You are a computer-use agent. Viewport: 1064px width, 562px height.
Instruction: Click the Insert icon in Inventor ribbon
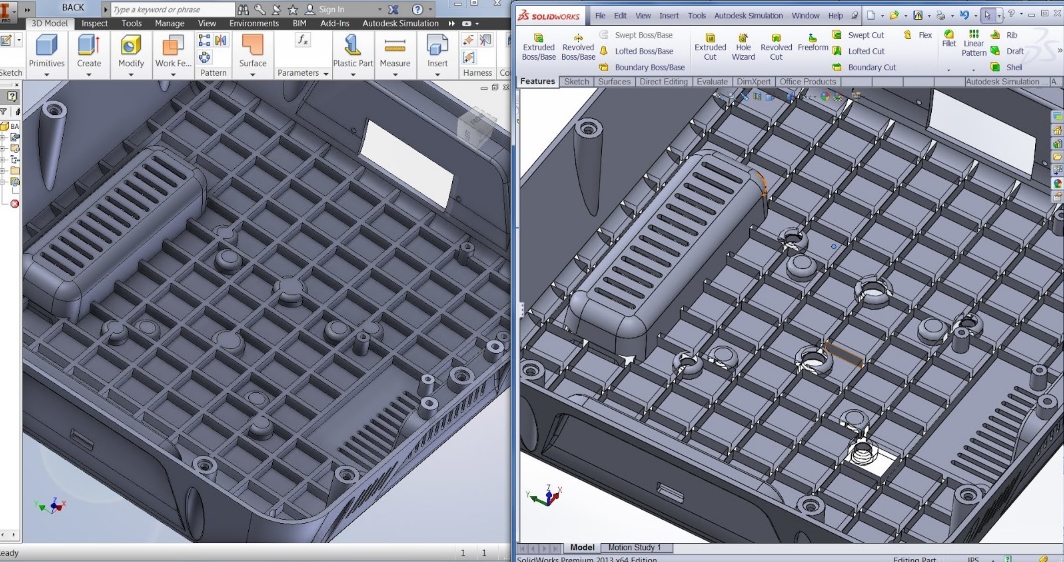437,45
